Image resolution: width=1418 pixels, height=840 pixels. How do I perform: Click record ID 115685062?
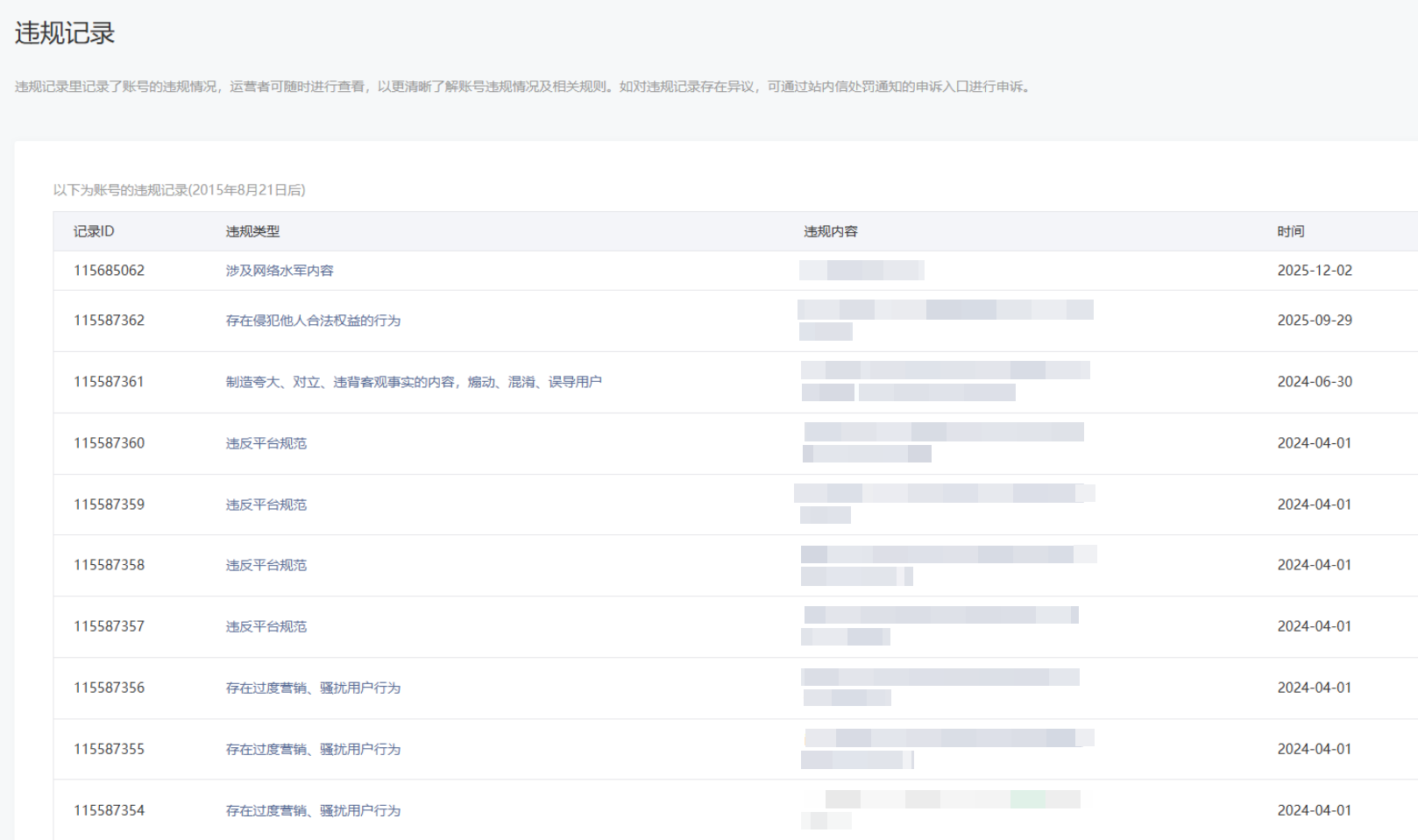tap(109, 271)
